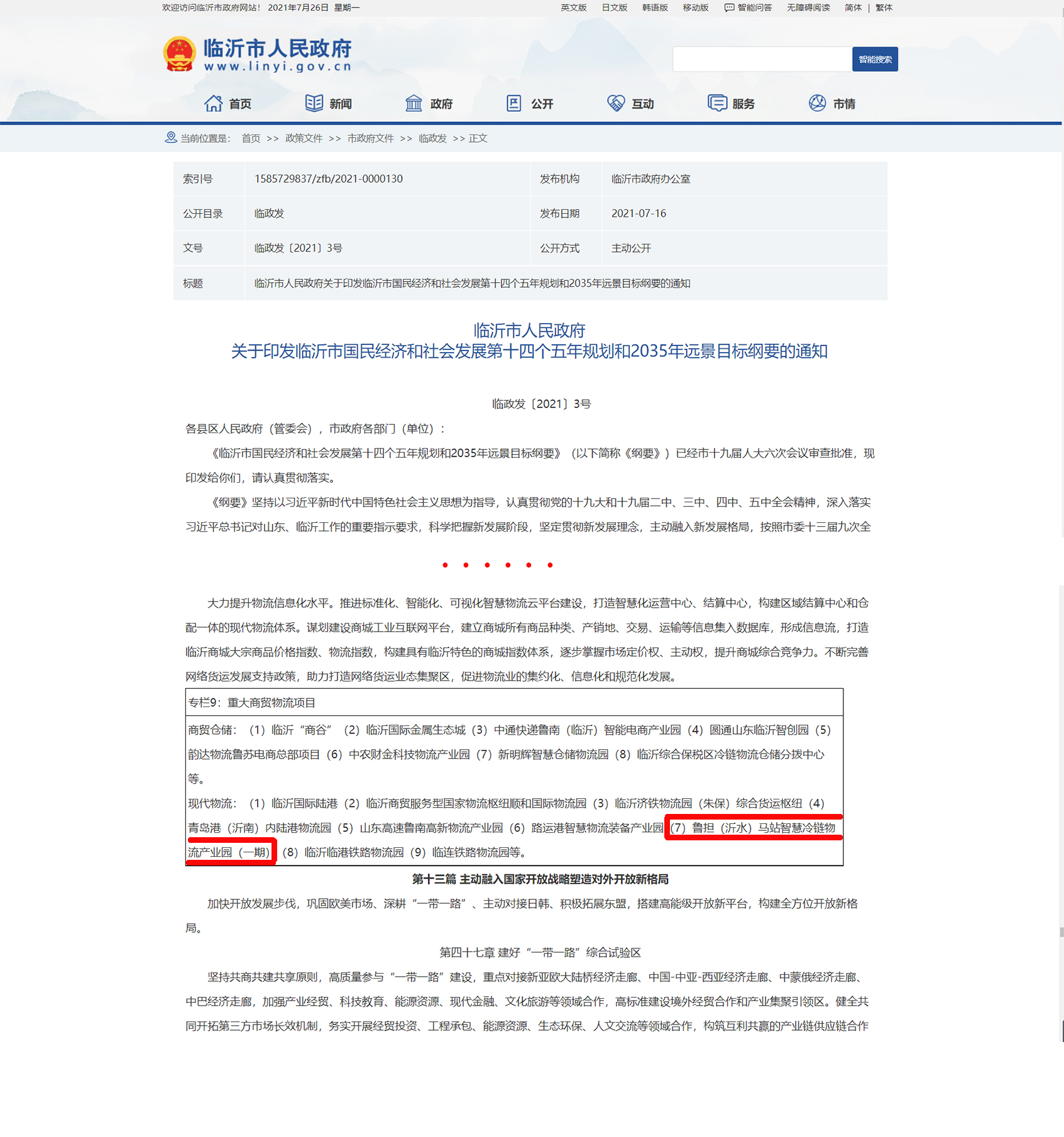Switch to simplified Chinese 简体

pyautogui.click(x=853, y=8)
